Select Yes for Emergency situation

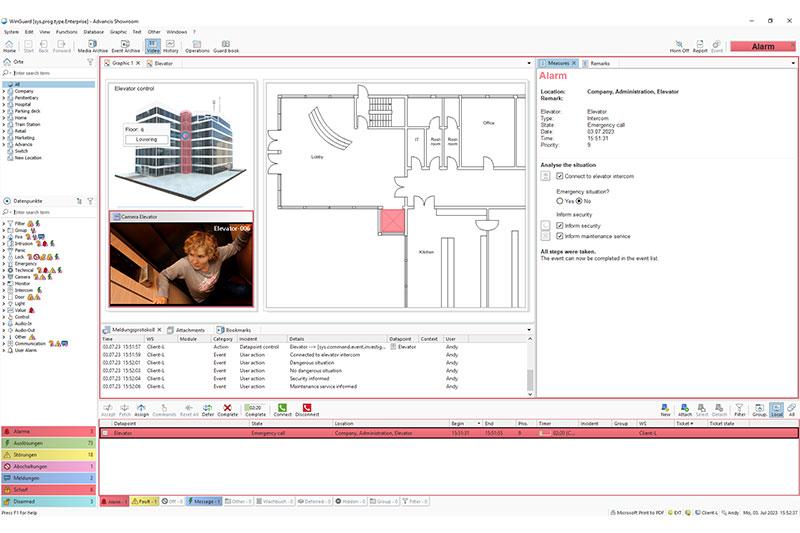click(560, 201)
